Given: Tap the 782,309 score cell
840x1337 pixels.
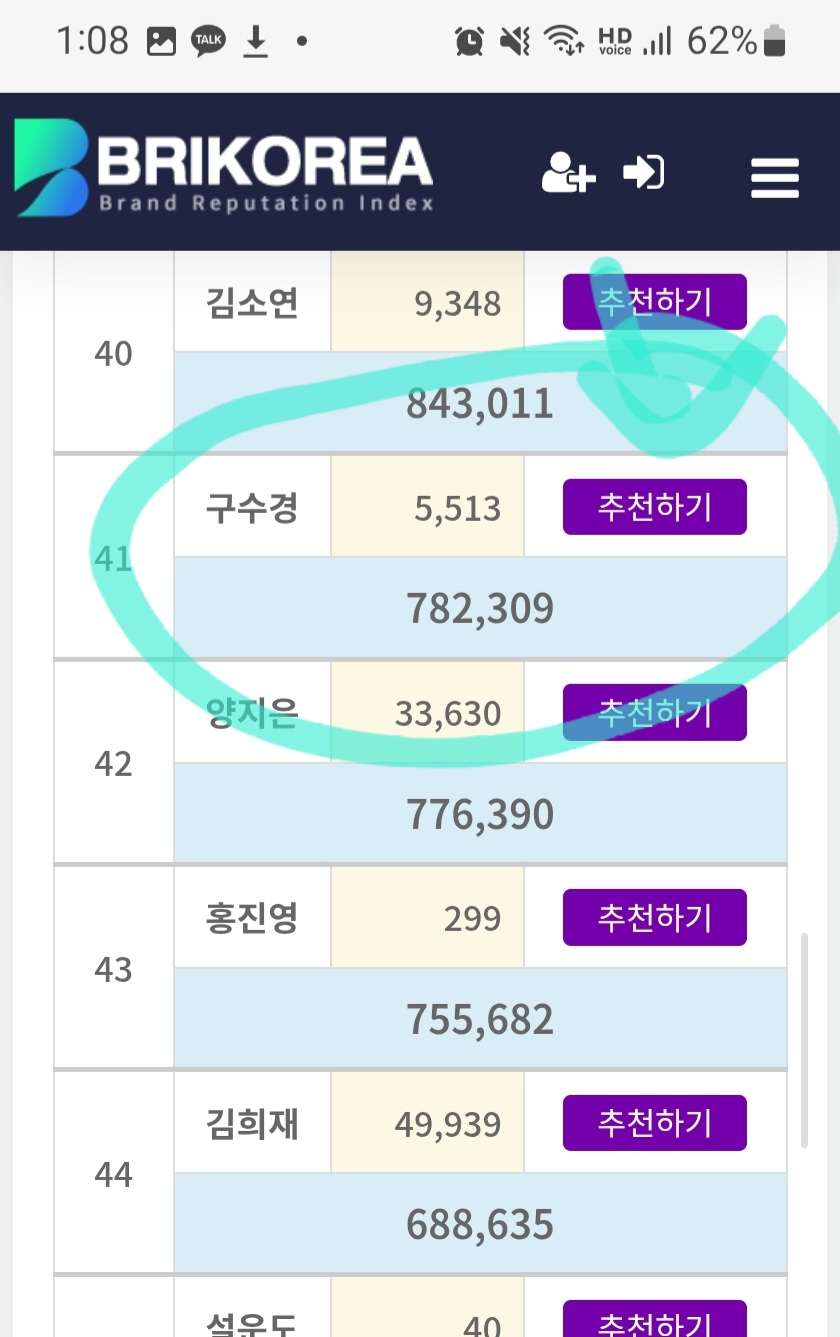Looking at the screenshot, I should 480,608.
